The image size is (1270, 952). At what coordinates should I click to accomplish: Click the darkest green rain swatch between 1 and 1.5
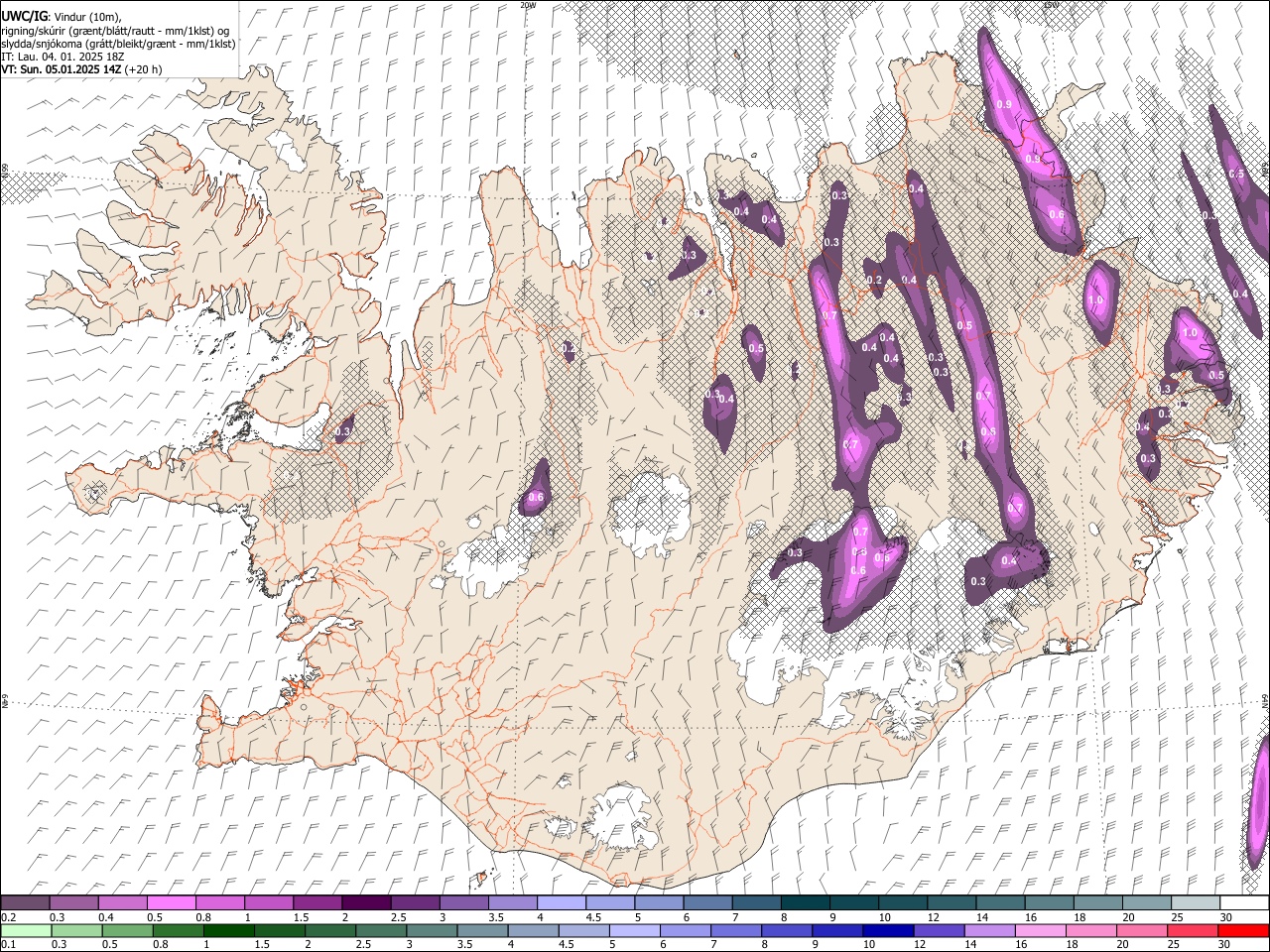coord(228,931)
